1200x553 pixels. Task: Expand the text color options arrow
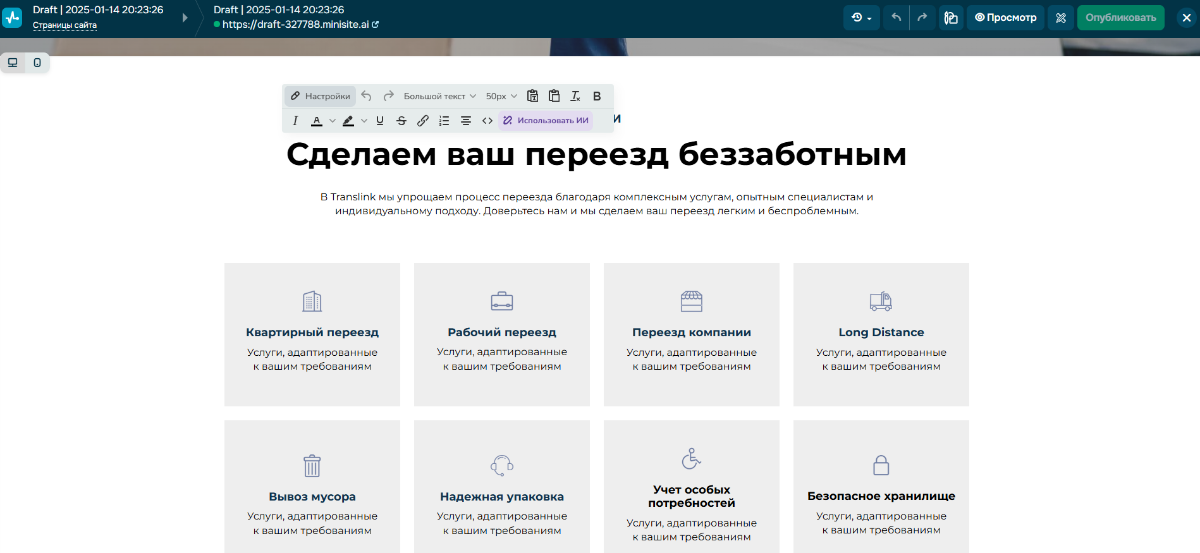tap(332, 121)
